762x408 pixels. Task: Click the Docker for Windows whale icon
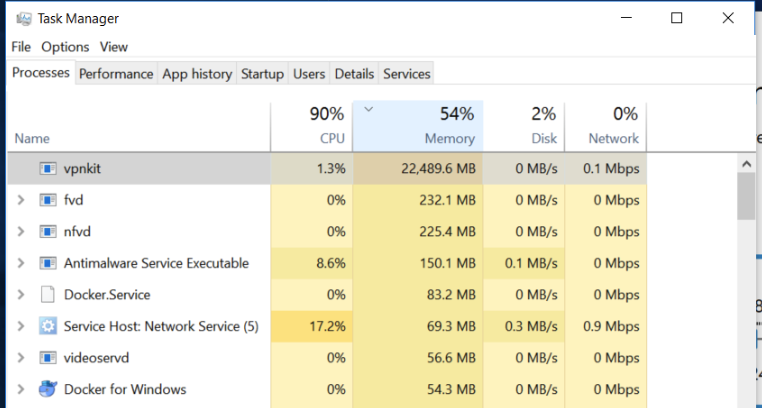coord(48,389)
